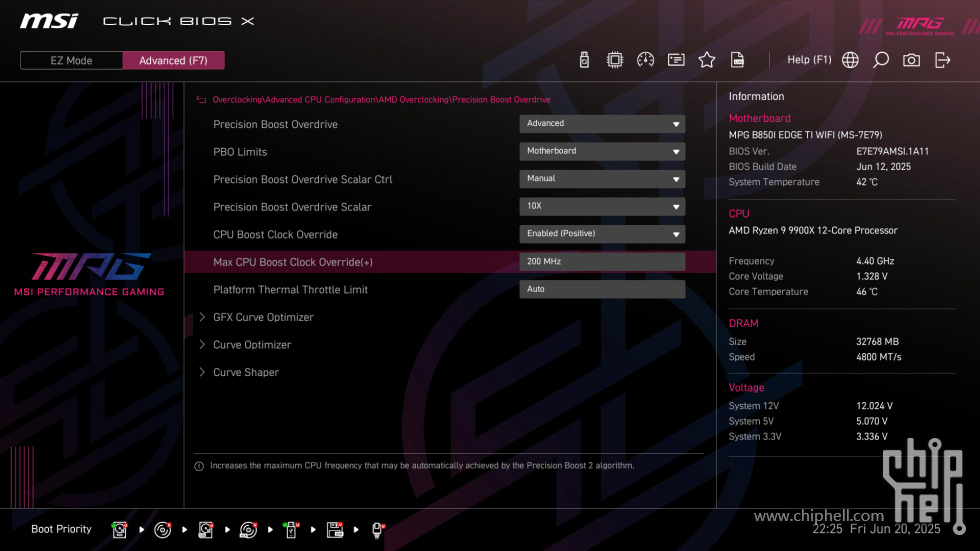This screenshot has height=551, width=980.
Task: Click the Boot Priority label
Action: (61, 529)
